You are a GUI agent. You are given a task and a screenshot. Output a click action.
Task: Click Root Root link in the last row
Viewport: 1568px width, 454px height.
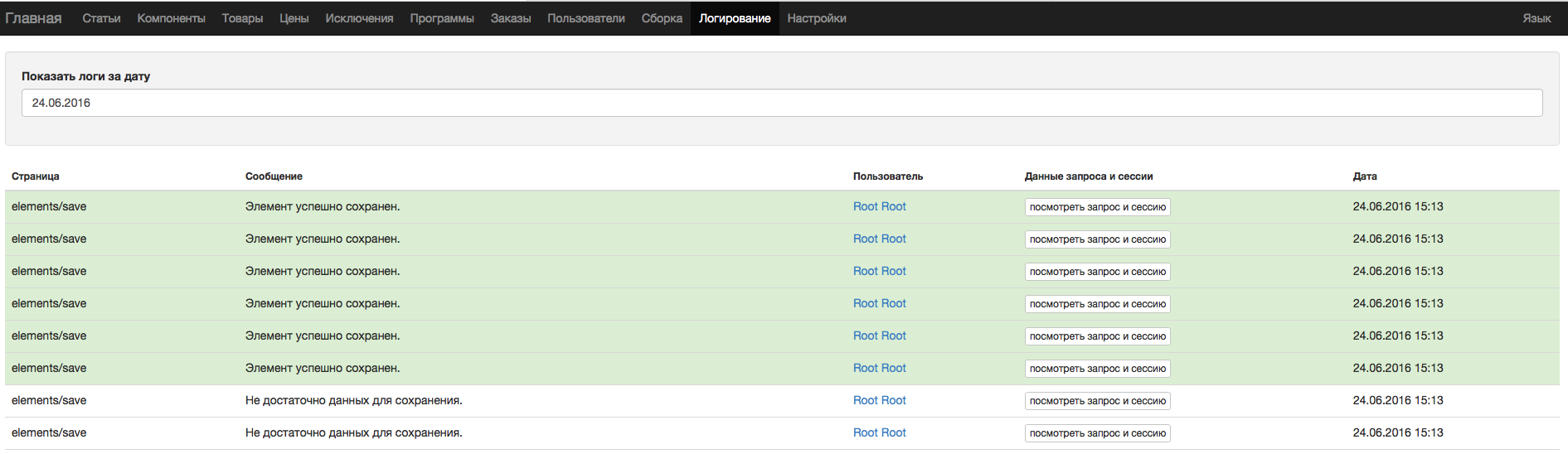(x=879, y=432)
